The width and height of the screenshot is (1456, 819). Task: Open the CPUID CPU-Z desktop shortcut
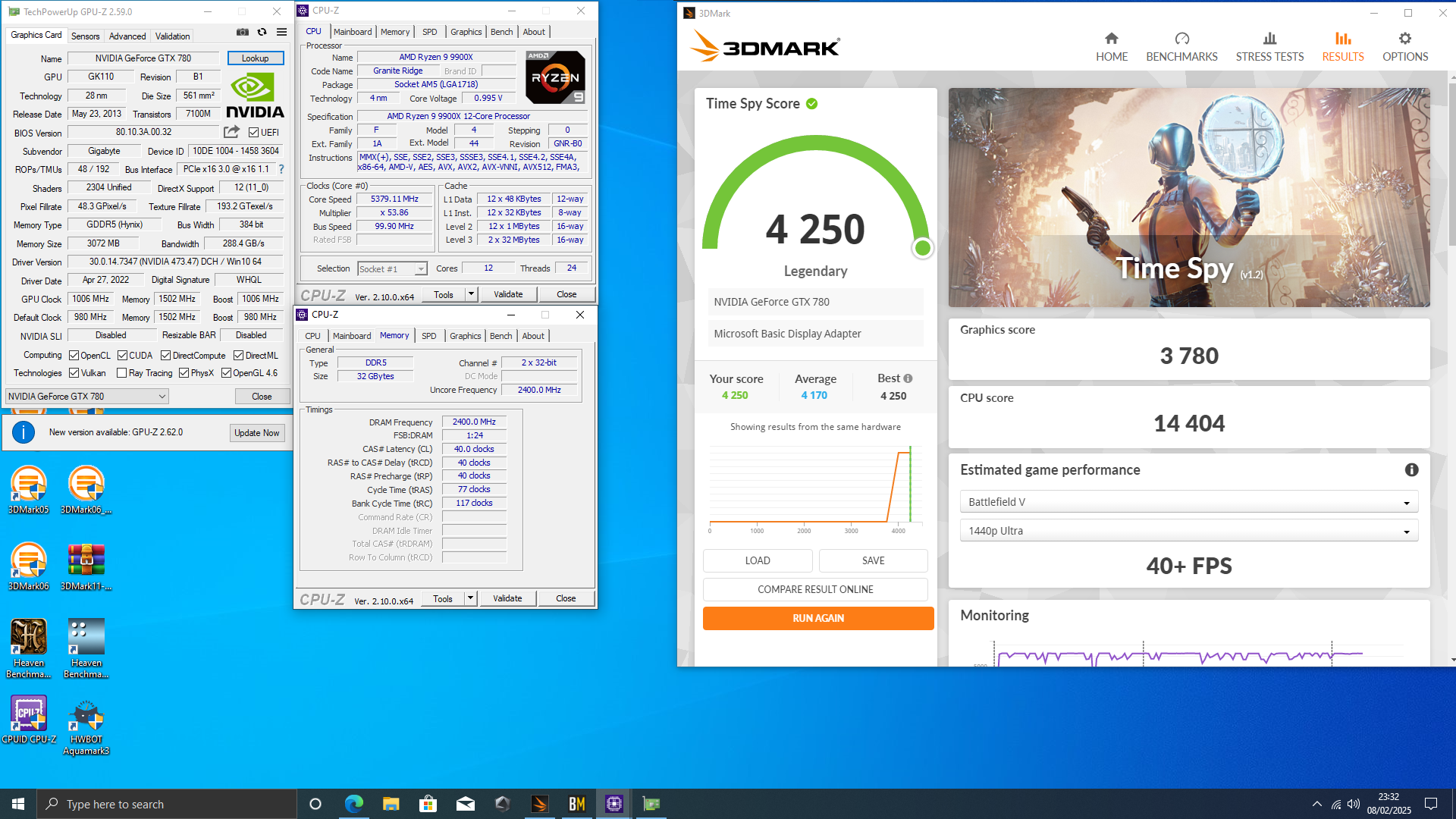29,719
